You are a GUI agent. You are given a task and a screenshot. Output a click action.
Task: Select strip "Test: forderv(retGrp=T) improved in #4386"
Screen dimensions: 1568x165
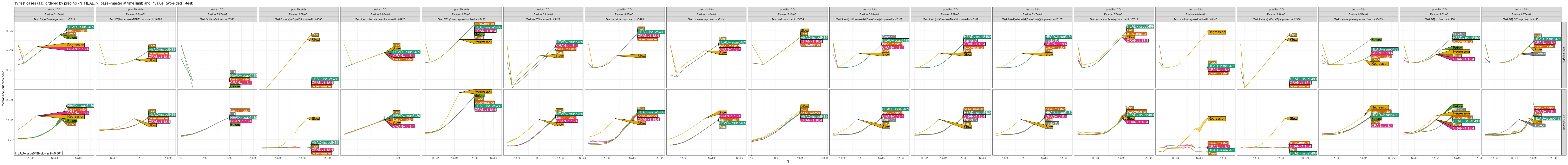coord(1277,19)
